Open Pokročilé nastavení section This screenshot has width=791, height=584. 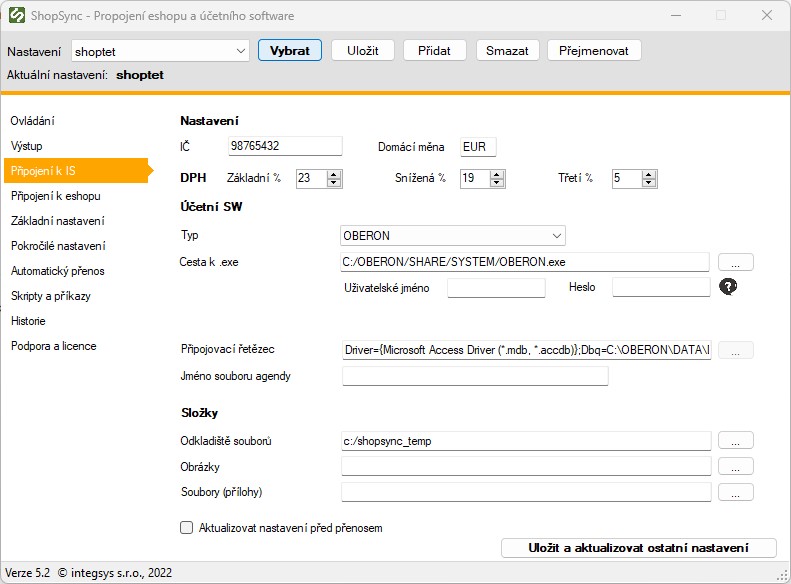click(59, 246)
